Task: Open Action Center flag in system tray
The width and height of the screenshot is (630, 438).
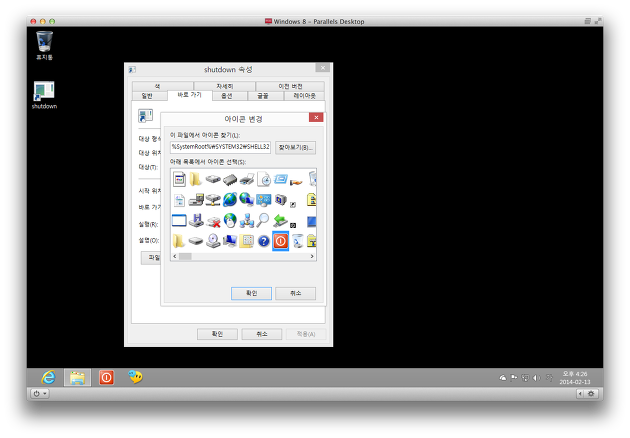Action: (514, 378)
